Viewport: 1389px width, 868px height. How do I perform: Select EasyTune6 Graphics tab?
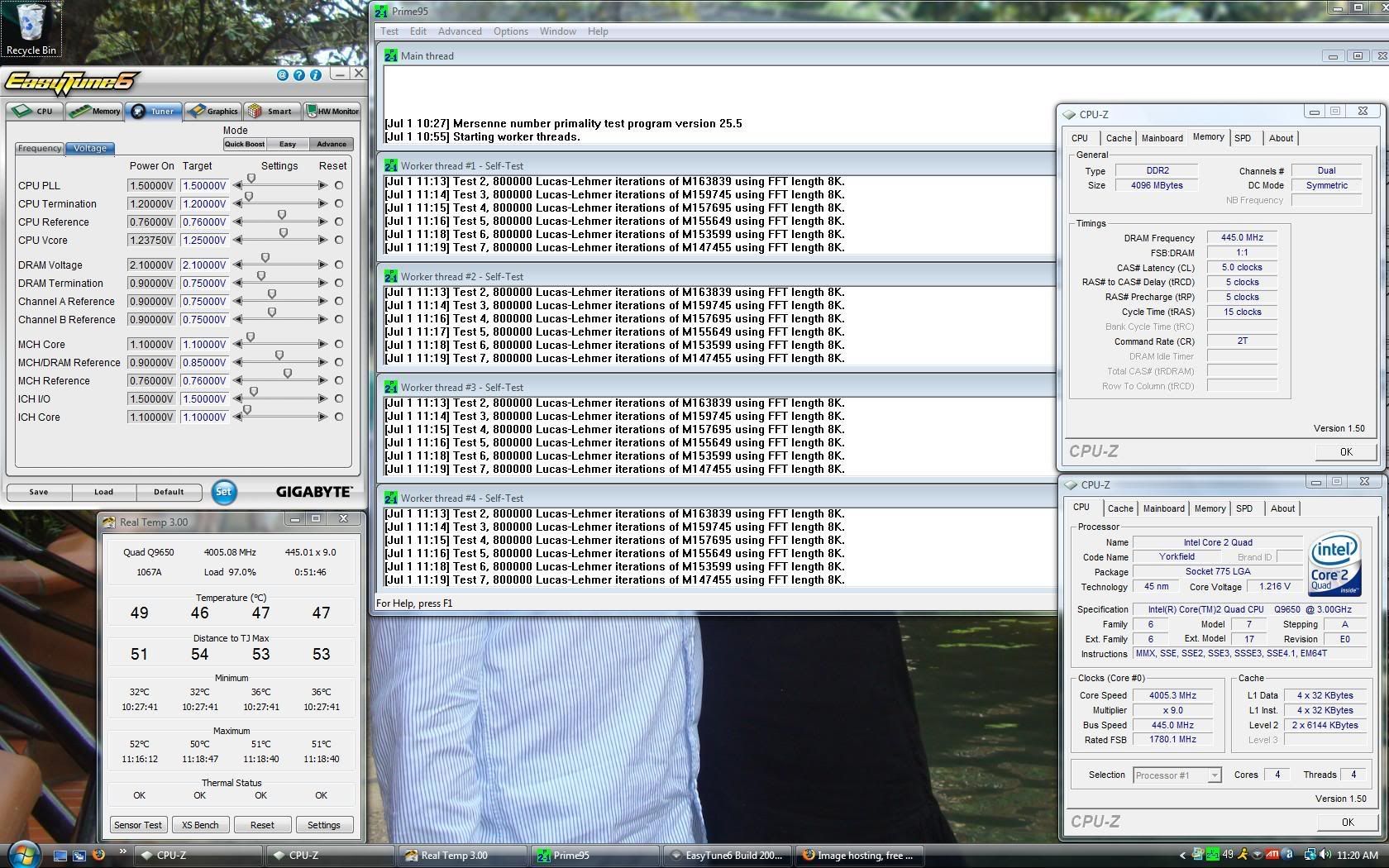coord(212,111)
